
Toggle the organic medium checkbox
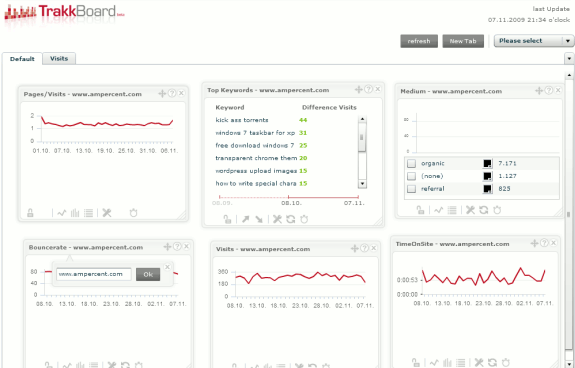pyautogui.click(x=411, y=163)
